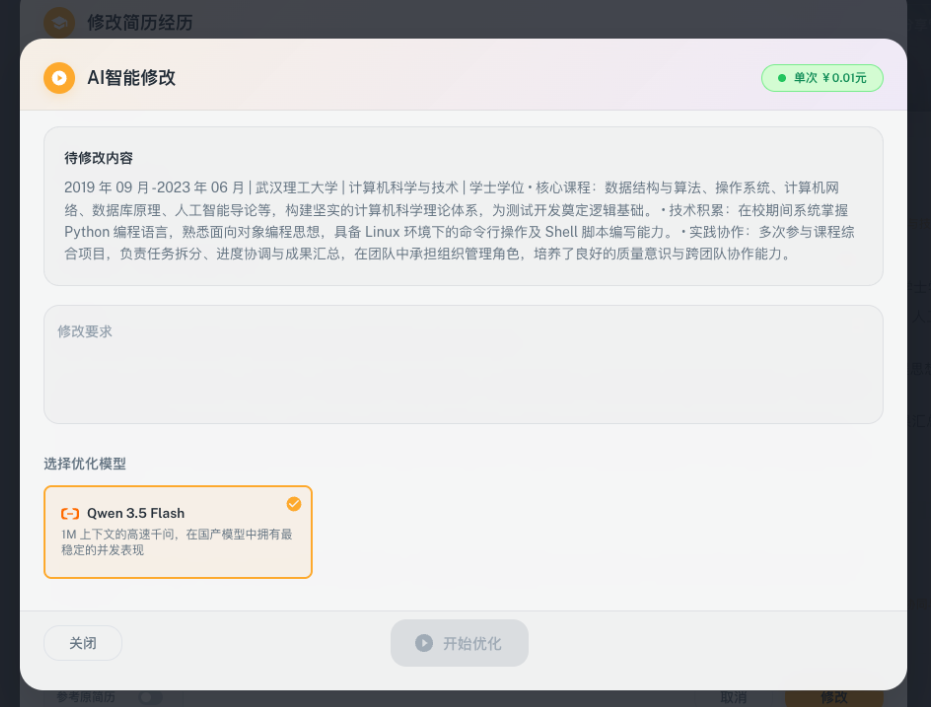Click the 修改简历经历 title in background

pos(140,23)
